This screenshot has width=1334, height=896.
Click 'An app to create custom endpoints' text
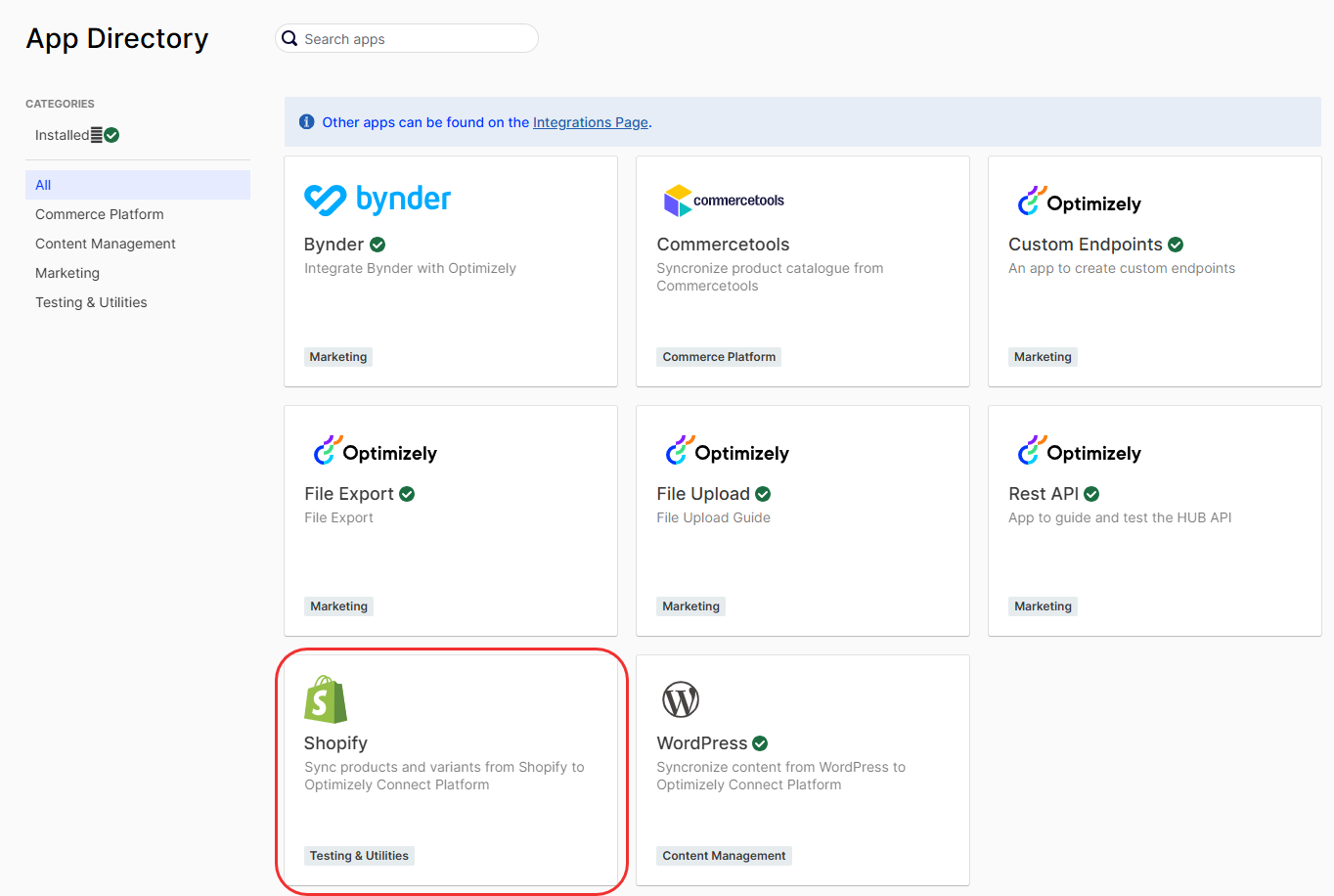pyautogui.click(x=1122, y=268)
